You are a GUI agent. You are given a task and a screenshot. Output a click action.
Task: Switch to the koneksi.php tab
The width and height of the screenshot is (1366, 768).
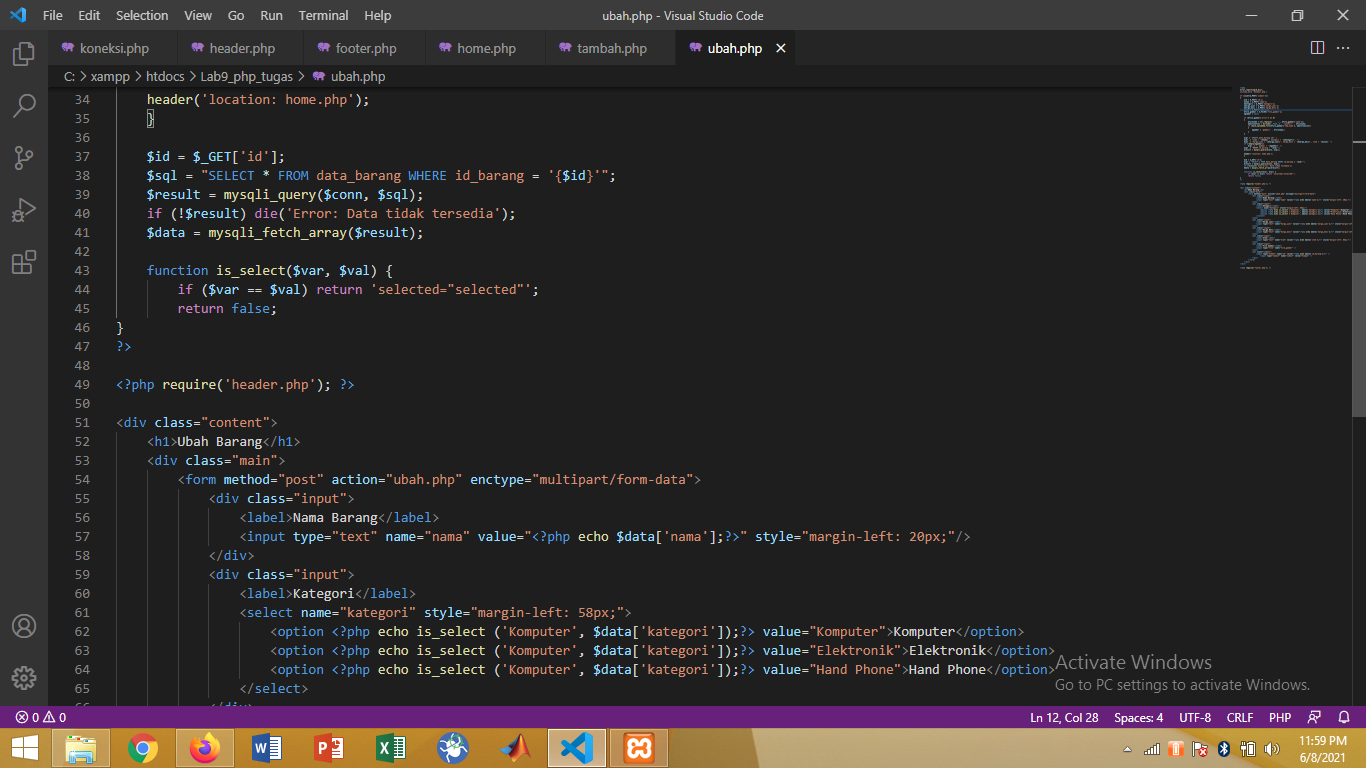pyautogui.click(x=113, y=48)
